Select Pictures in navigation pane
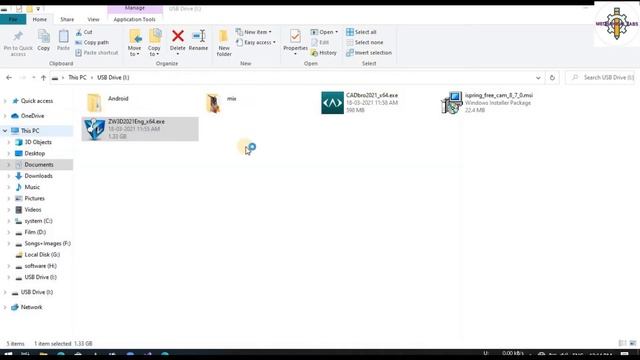The width and height of the screenshot is (640, 360). (34, 198)
